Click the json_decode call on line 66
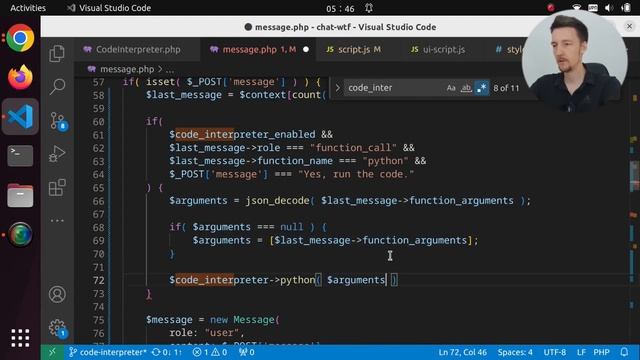The image size is (640, 360). (x=277, y=200)
